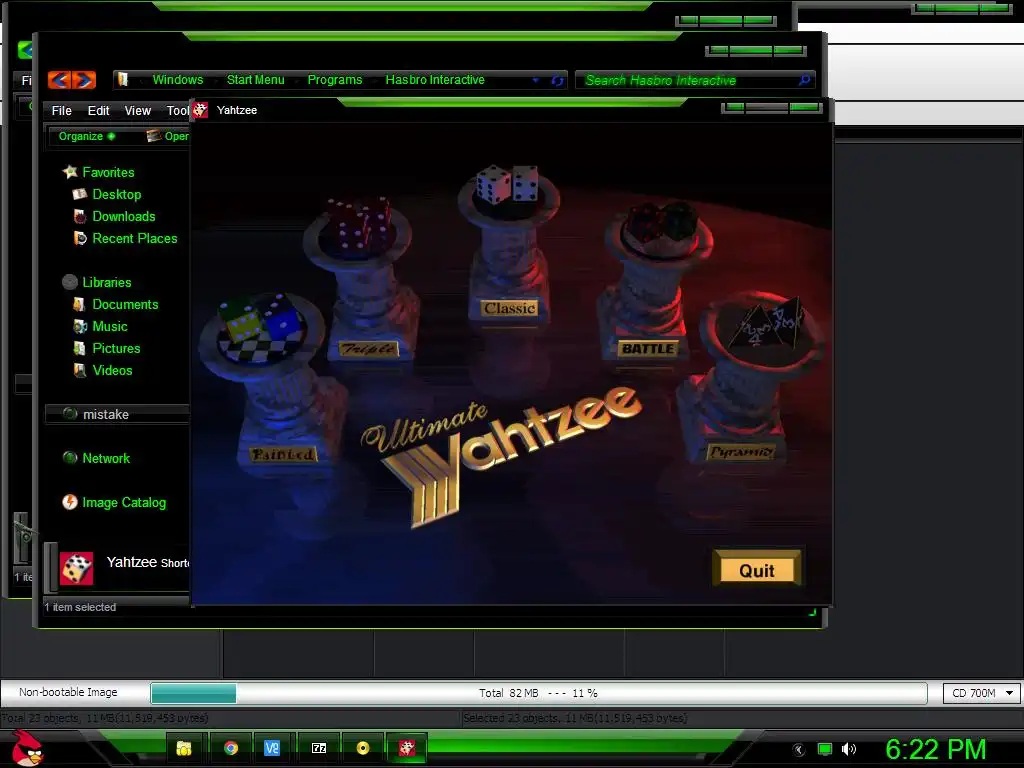Image resolution: width=1024 pixels, height=768 pixels.
Task: Go back in Explorer navigation
Action: [x=59, y=80]
